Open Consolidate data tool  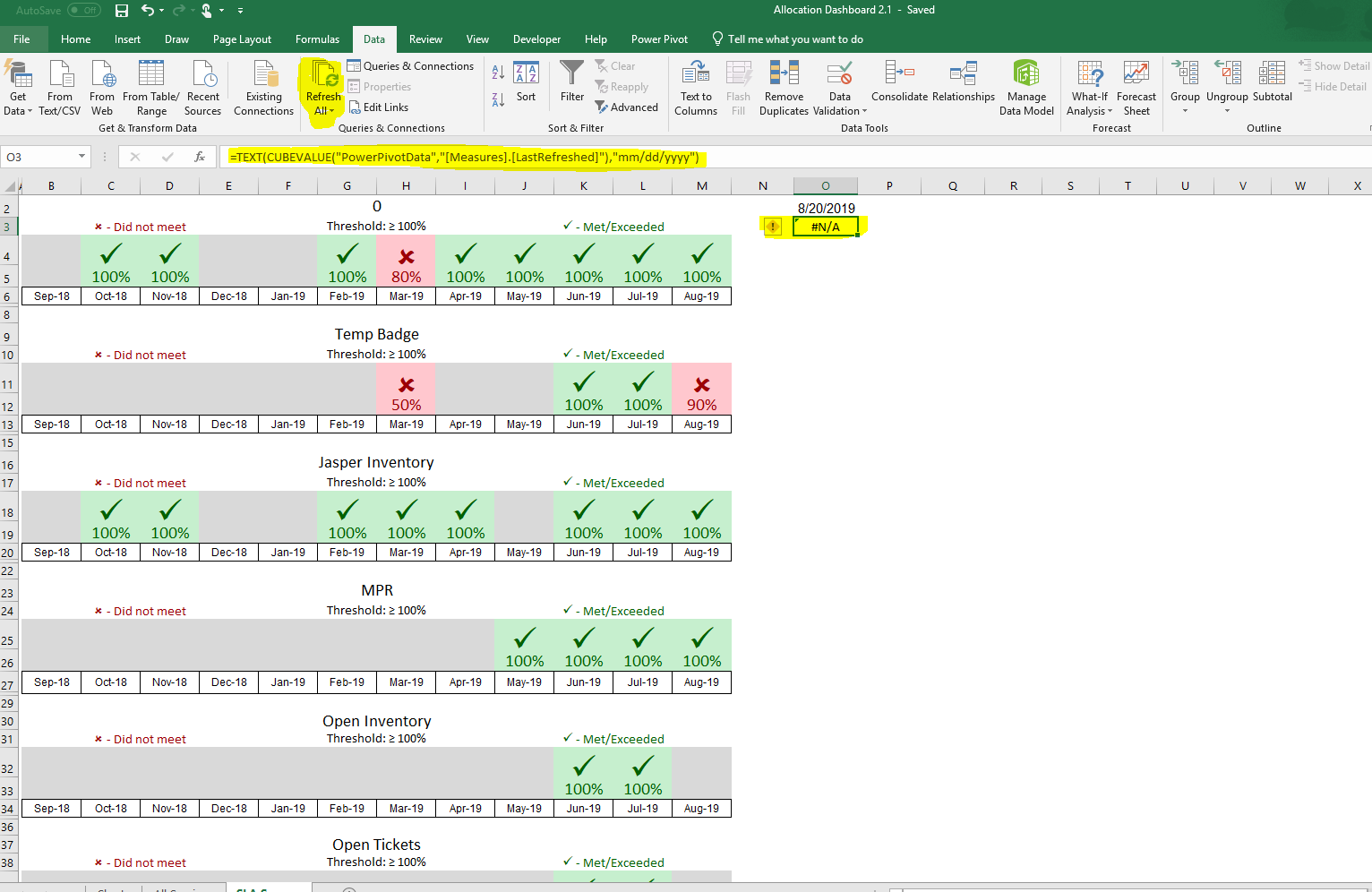pos(899,81)
